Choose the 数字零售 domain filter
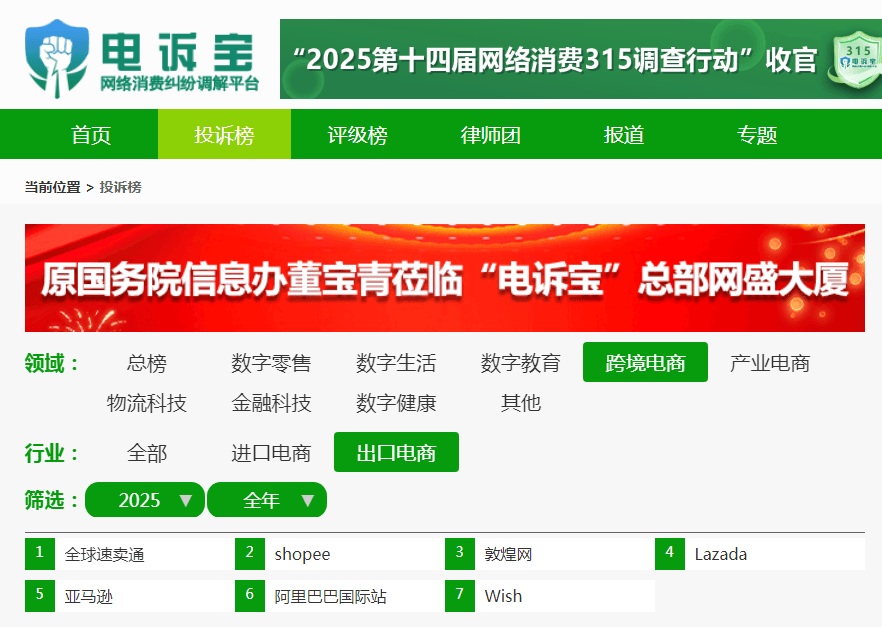The image size is (882, 627). [x=271, y=363]
